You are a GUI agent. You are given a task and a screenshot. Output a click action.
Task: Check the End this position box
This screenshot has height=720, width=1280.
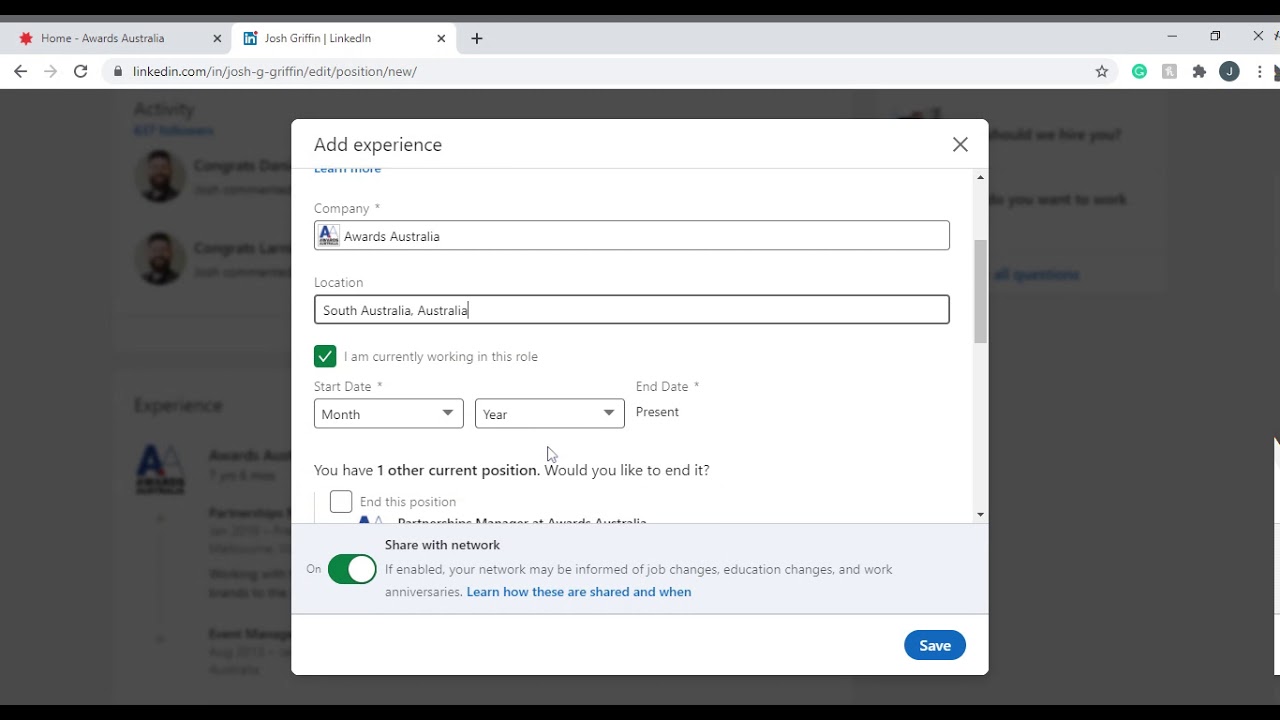pos(341,501)
